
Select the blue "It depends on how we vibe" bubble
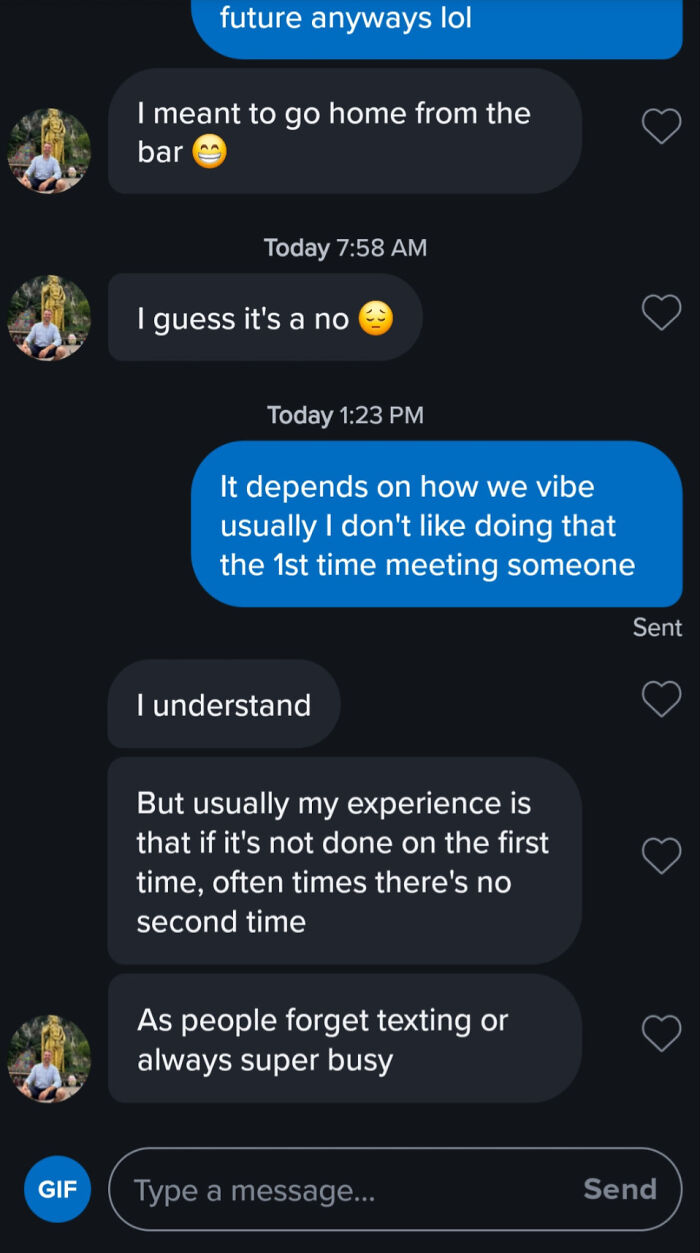[x=440, y=524]
